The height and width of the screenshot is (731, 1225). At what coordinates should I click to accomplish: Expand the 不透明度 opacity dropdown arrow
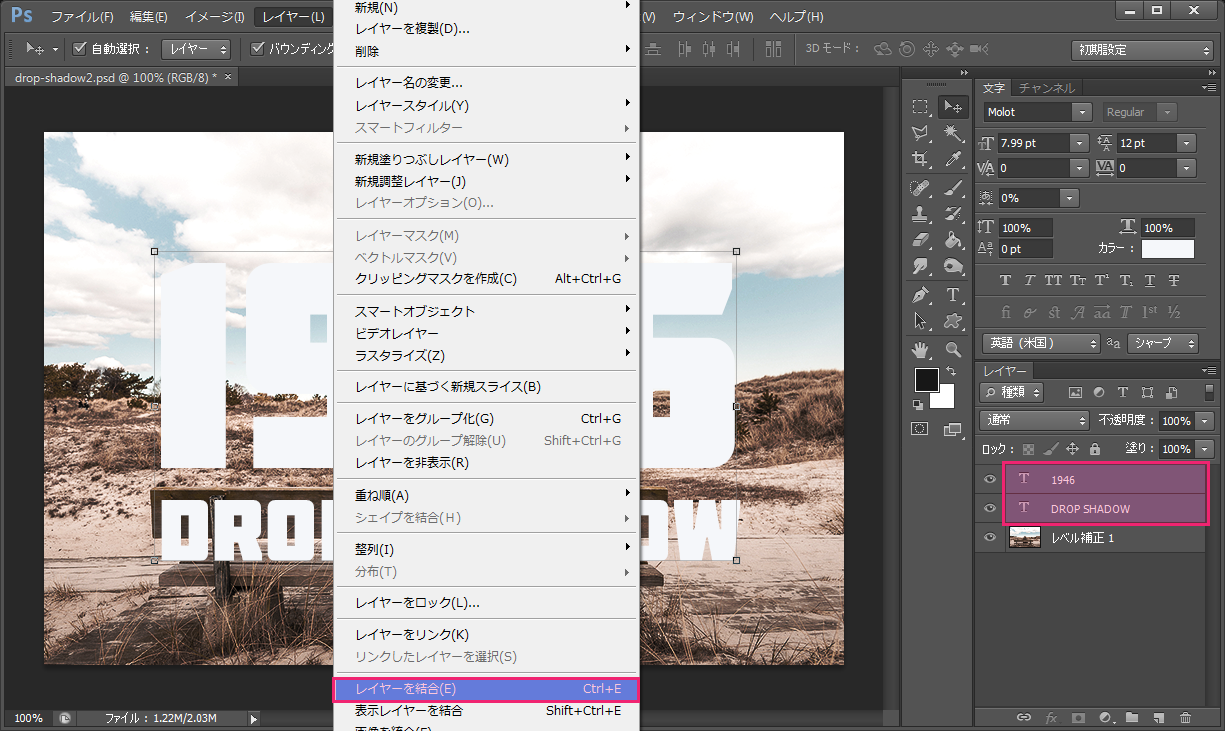click(1204, 421)
